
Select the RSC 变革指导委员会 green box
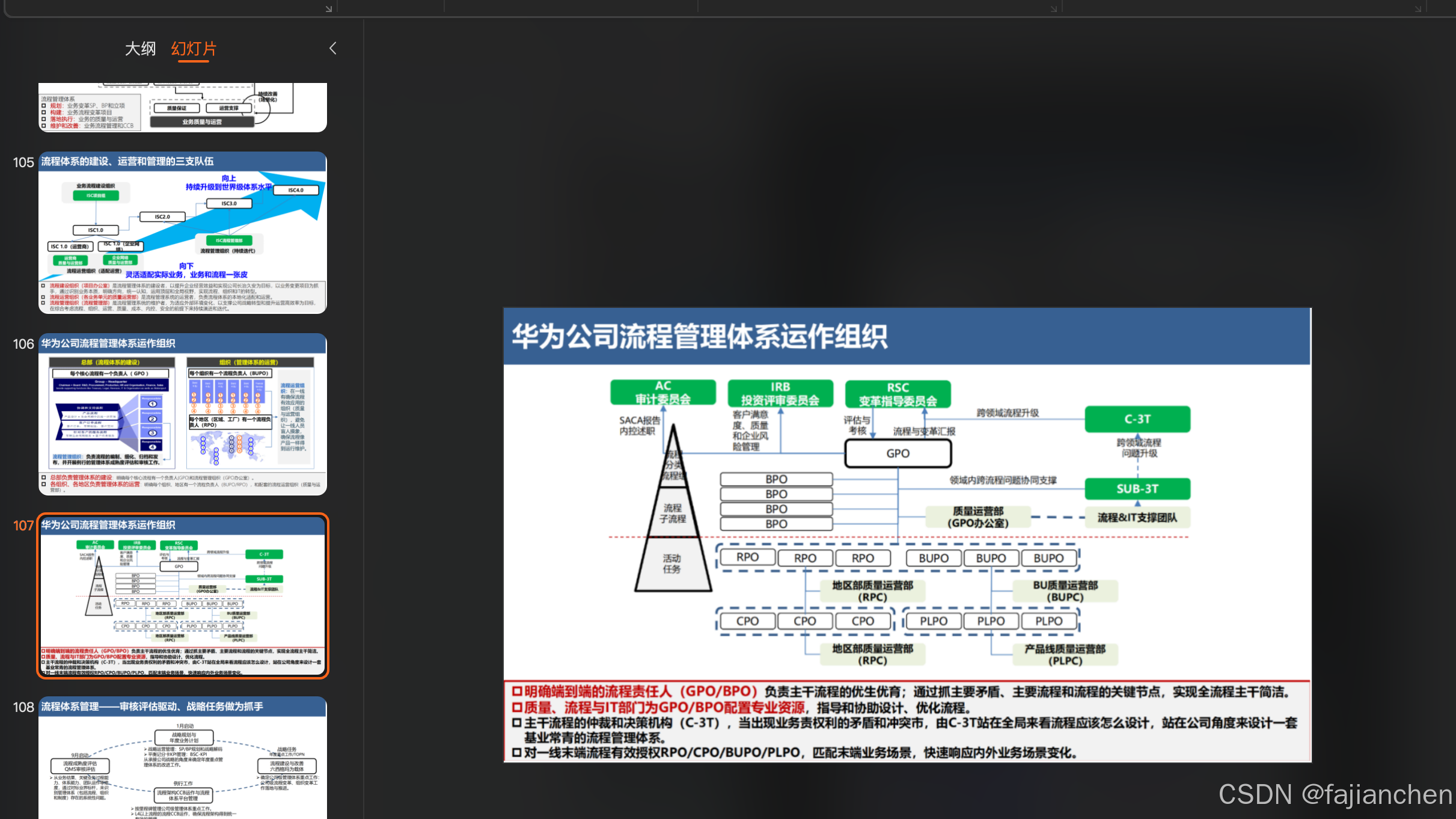[x=898, y=394]
